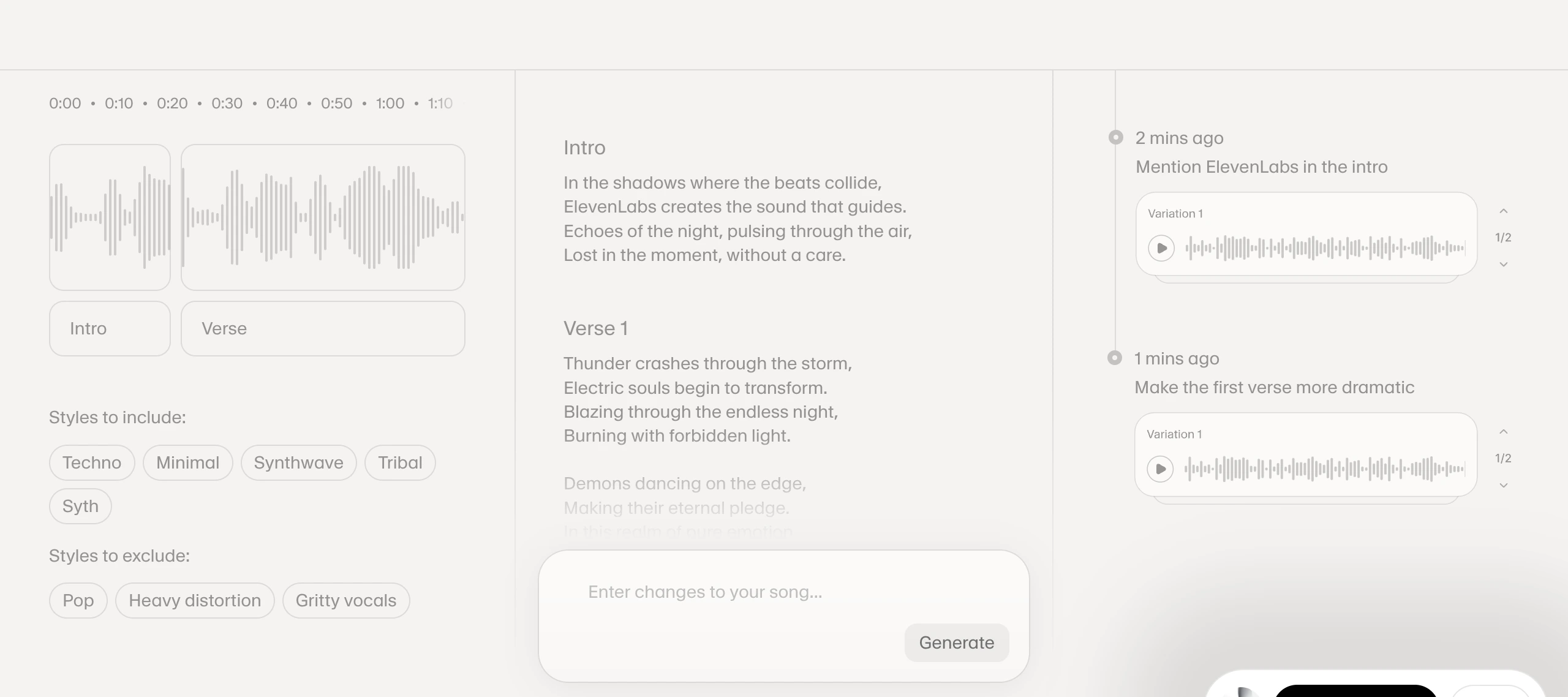Select the Verse section label

coord(323,328)
